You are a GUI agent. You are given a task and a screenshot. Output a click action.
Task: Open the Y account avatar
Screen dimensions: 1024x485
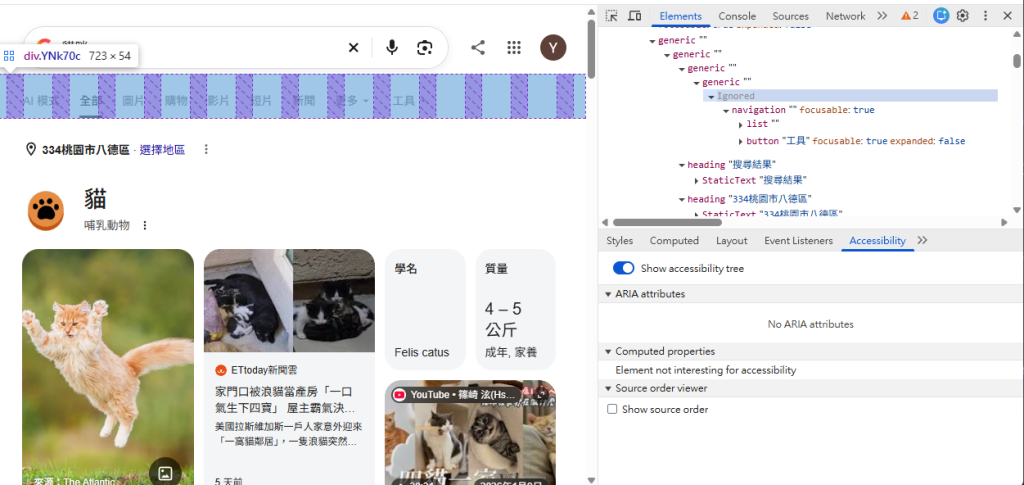[553, 48]
